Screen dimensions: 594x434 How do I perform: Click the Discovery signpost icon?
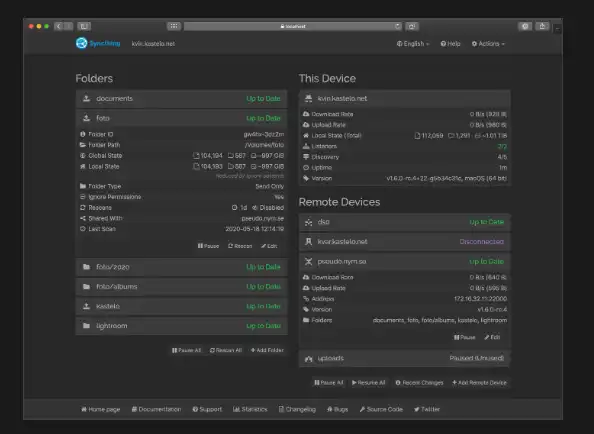tap(306, 157)
